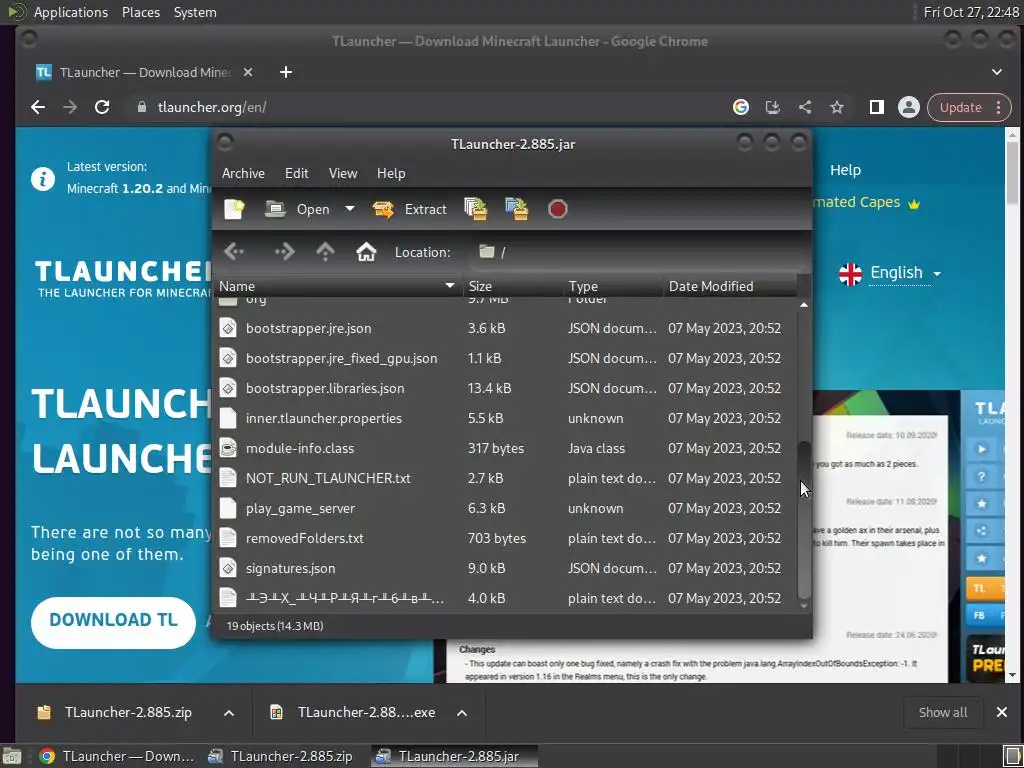Click the install page icon in Chrome's address bar
The height and width of the screenshot is (768, 1024).
coord(773,107)
